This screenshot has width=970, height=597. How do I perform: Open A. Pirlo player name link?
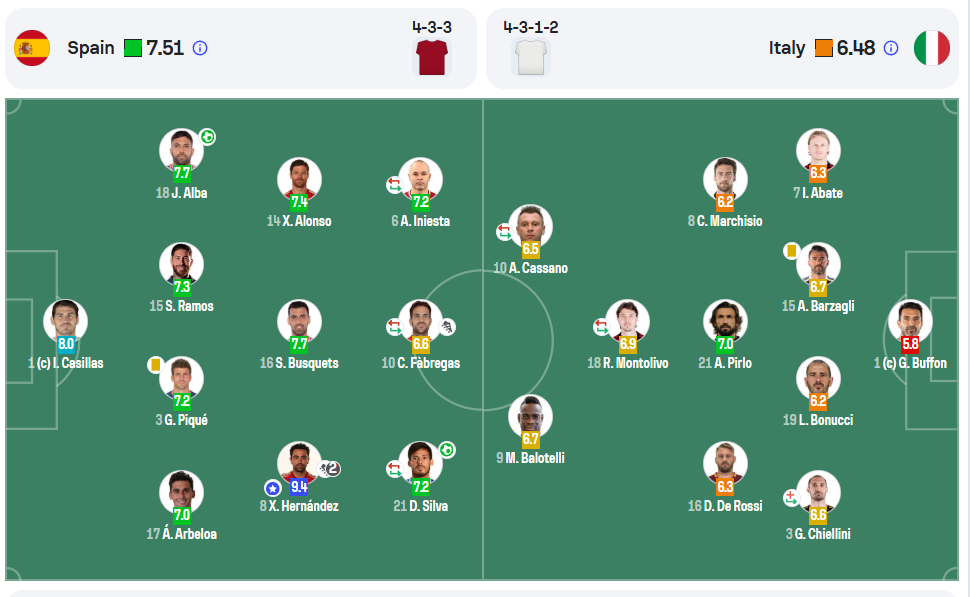click(725, 363)
